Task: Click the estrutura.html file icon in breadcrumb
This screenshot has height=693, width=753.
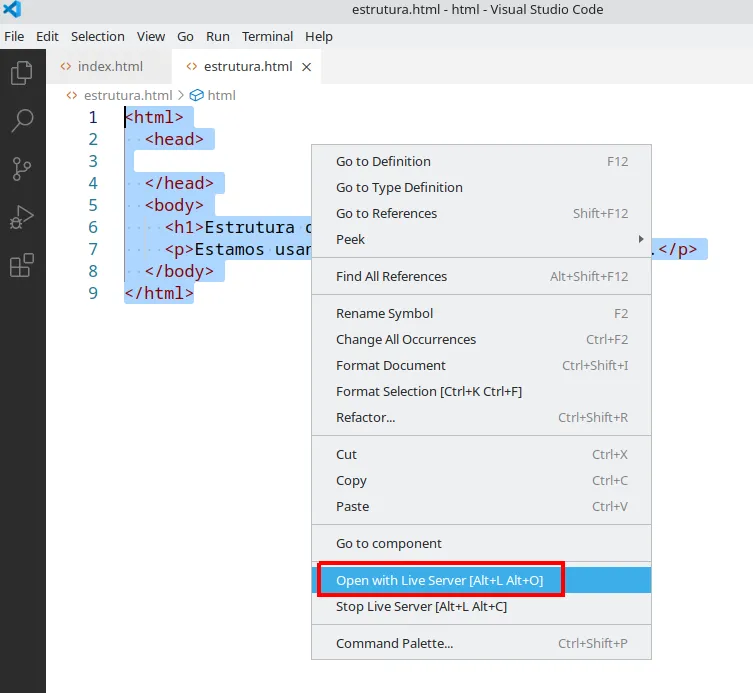Action: pos(72,95)
